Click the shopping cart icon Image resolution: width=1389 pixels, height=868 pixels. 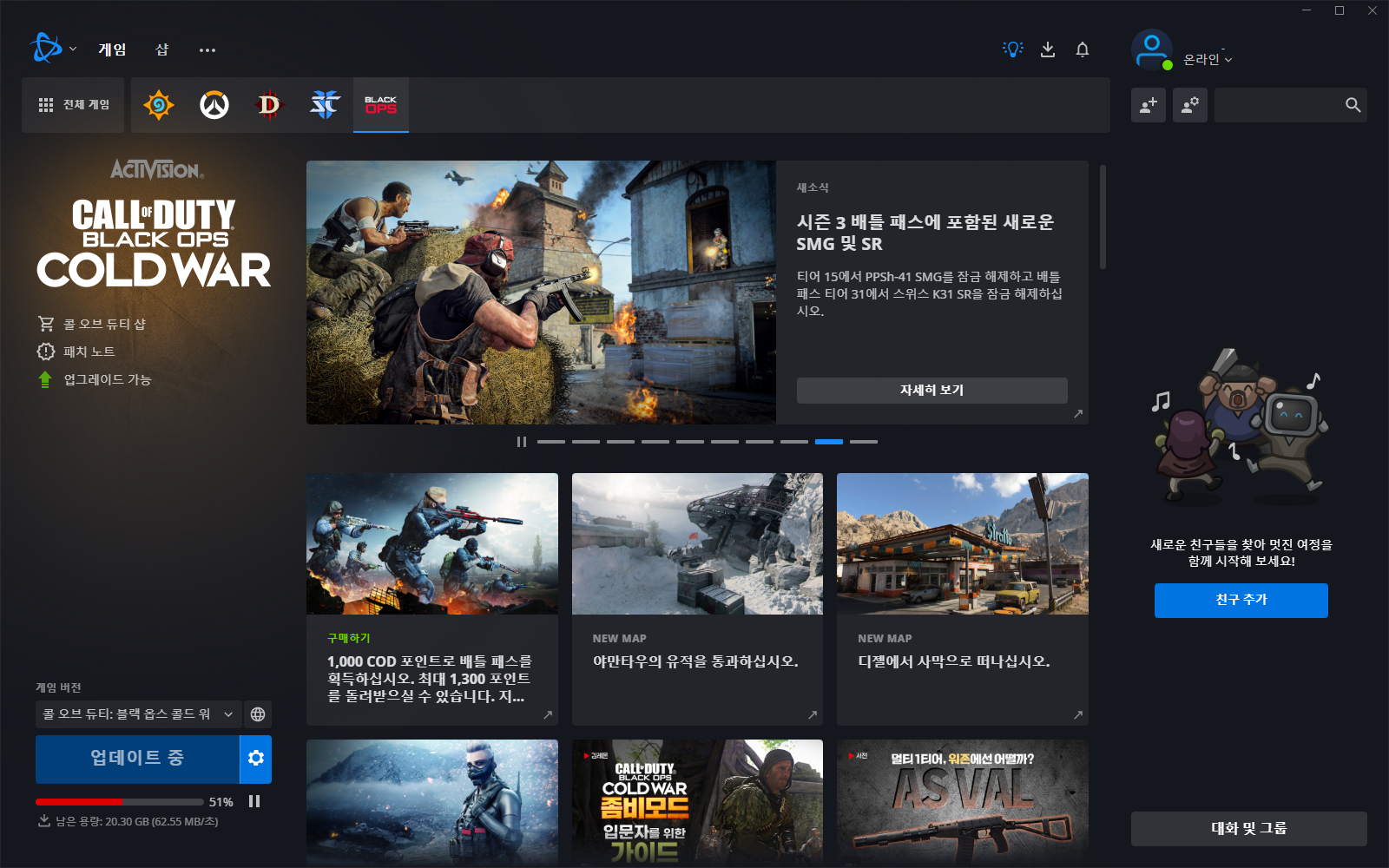46,324
